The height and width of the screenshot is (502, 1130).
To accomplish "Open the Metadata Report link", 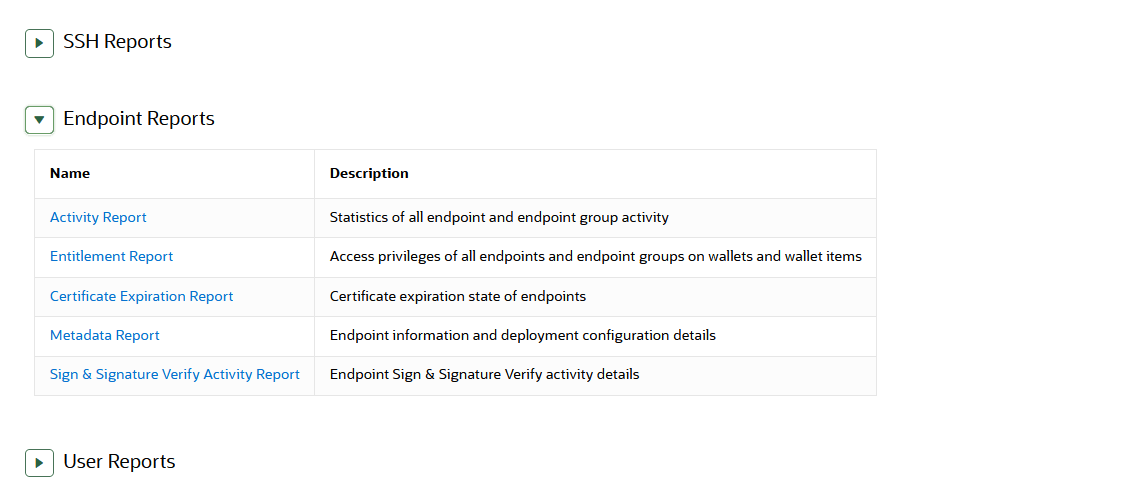I will pos(104,335).
